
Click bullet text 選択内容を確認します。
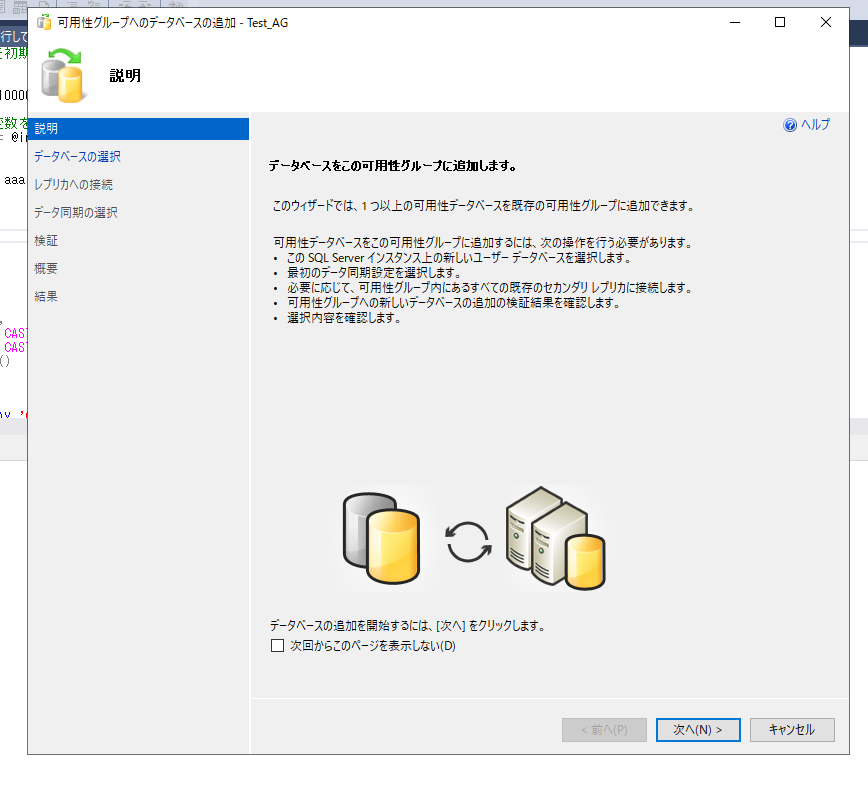coord(344,318)
